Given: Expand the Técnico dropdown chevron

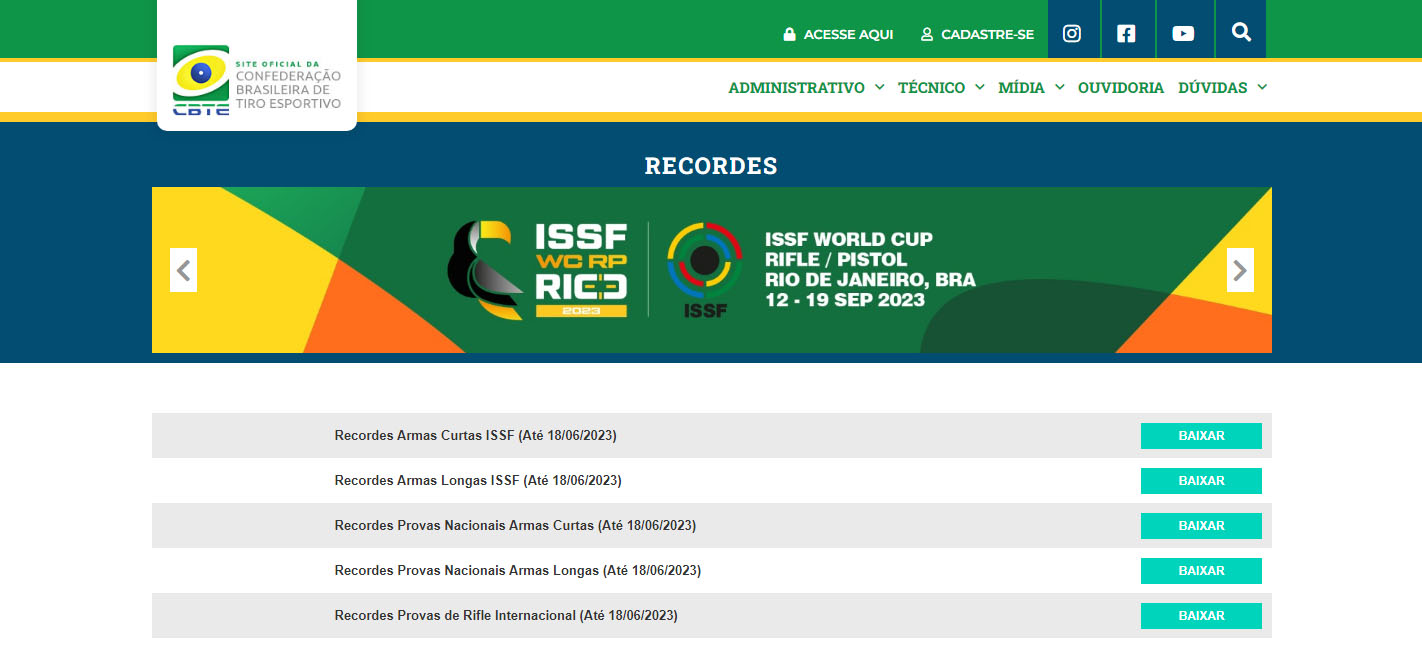Looking at the screenshot, I should tap(979, 87).
